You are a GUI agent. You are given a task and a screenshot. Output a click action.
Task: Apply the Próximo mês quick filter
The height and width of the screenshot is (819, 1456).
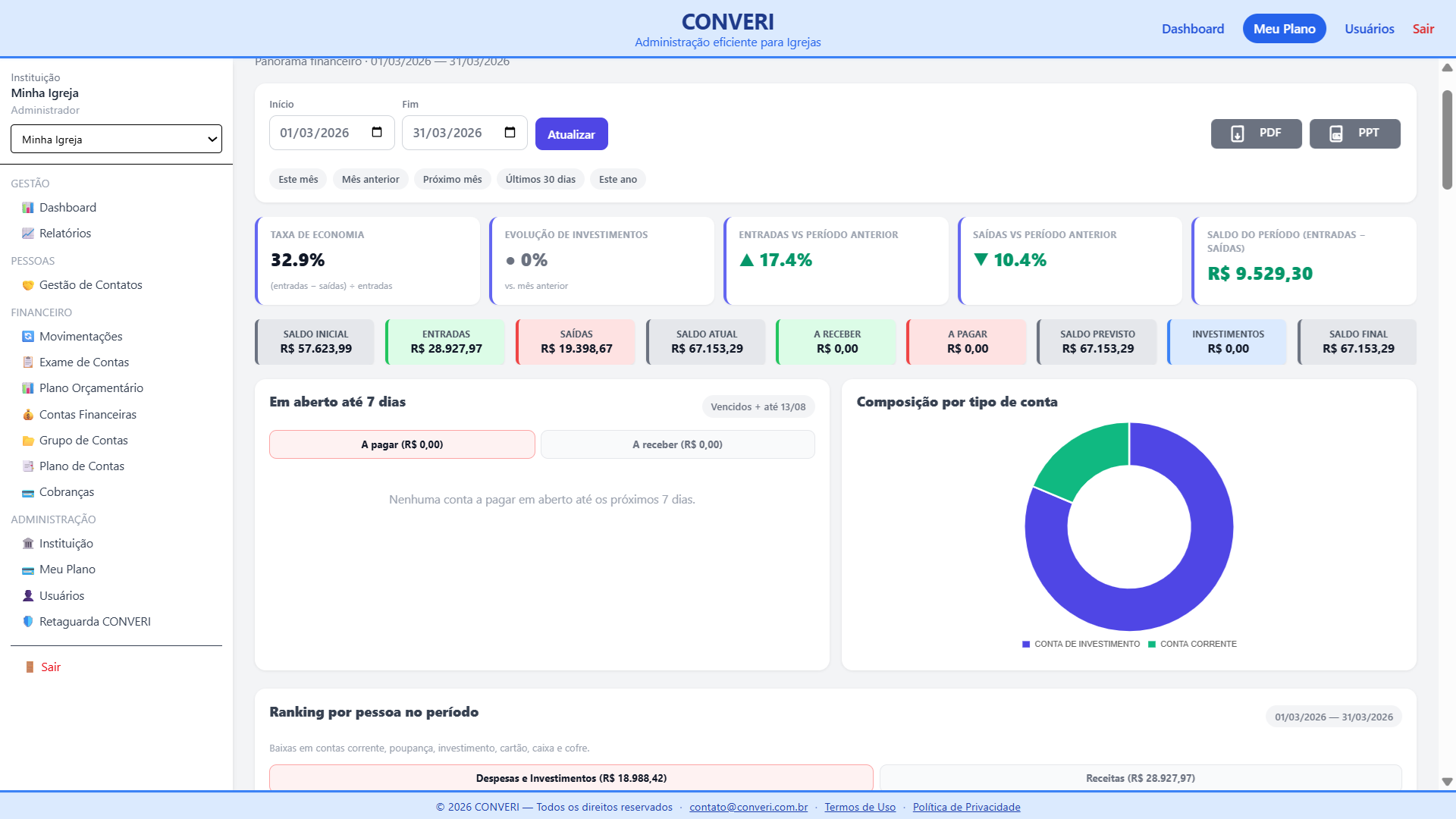[x=452, y=180]
